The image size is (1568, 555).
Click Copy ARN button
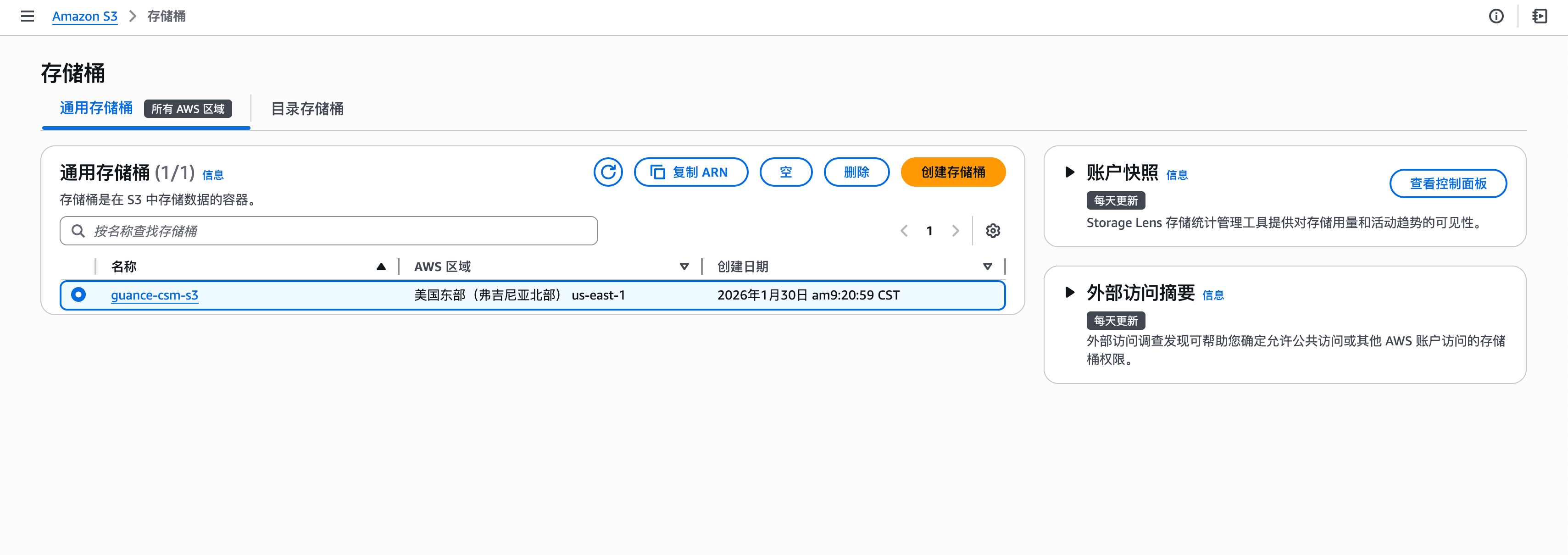click(x=690, y=172)
